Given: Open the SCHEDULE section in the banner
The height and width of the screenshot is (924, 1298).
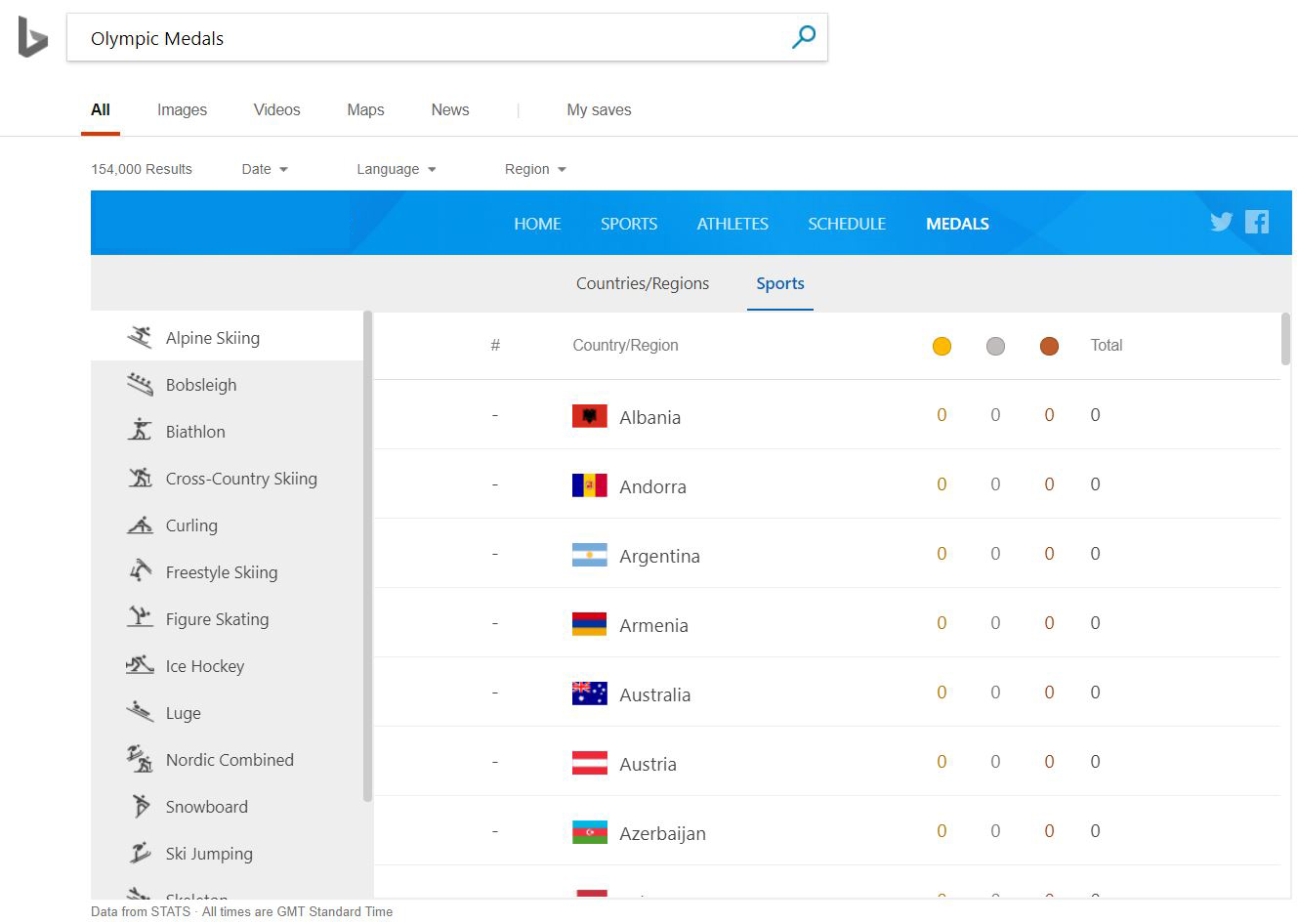Looking at the screenshot, I should coord(847,224).
